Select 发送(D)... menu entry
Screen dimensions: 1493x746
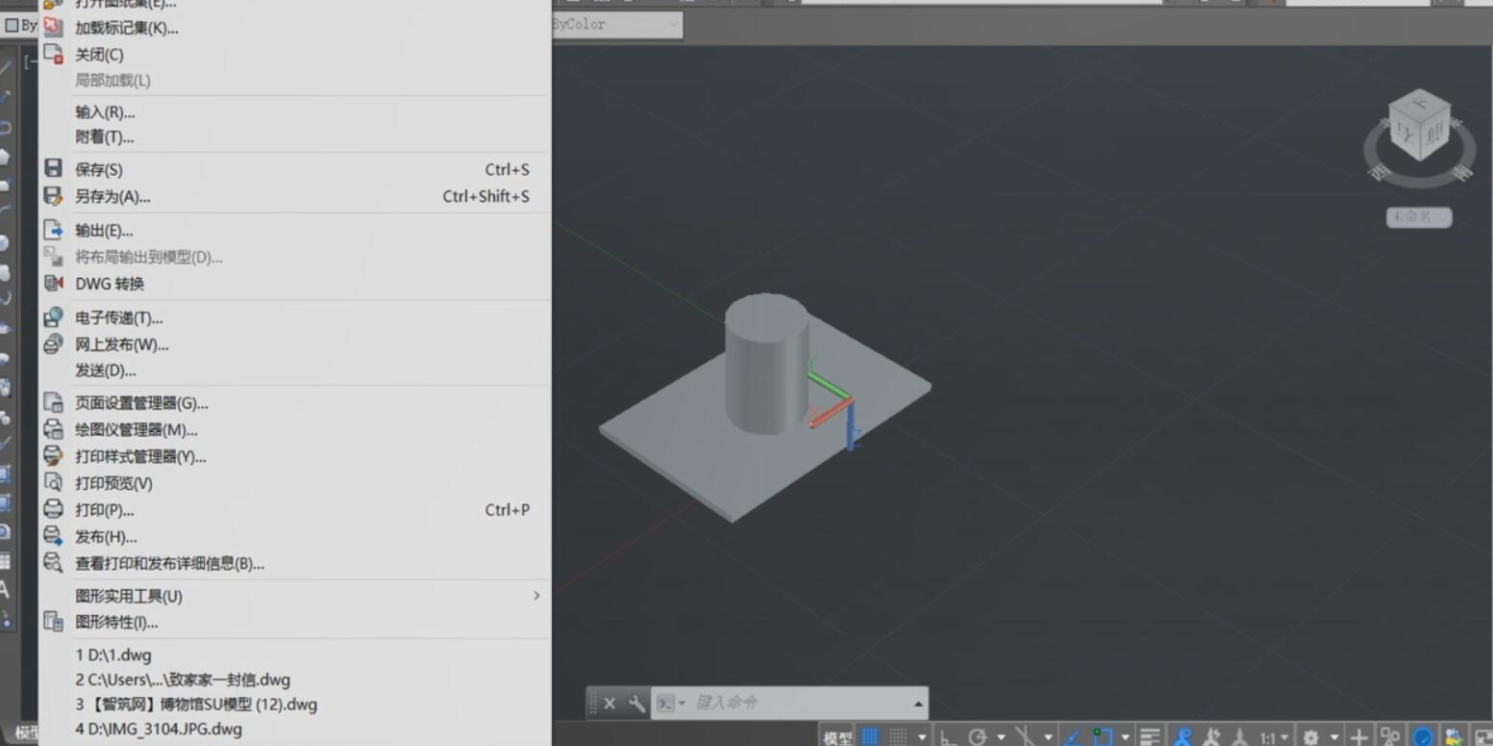(x=106, y=370)
